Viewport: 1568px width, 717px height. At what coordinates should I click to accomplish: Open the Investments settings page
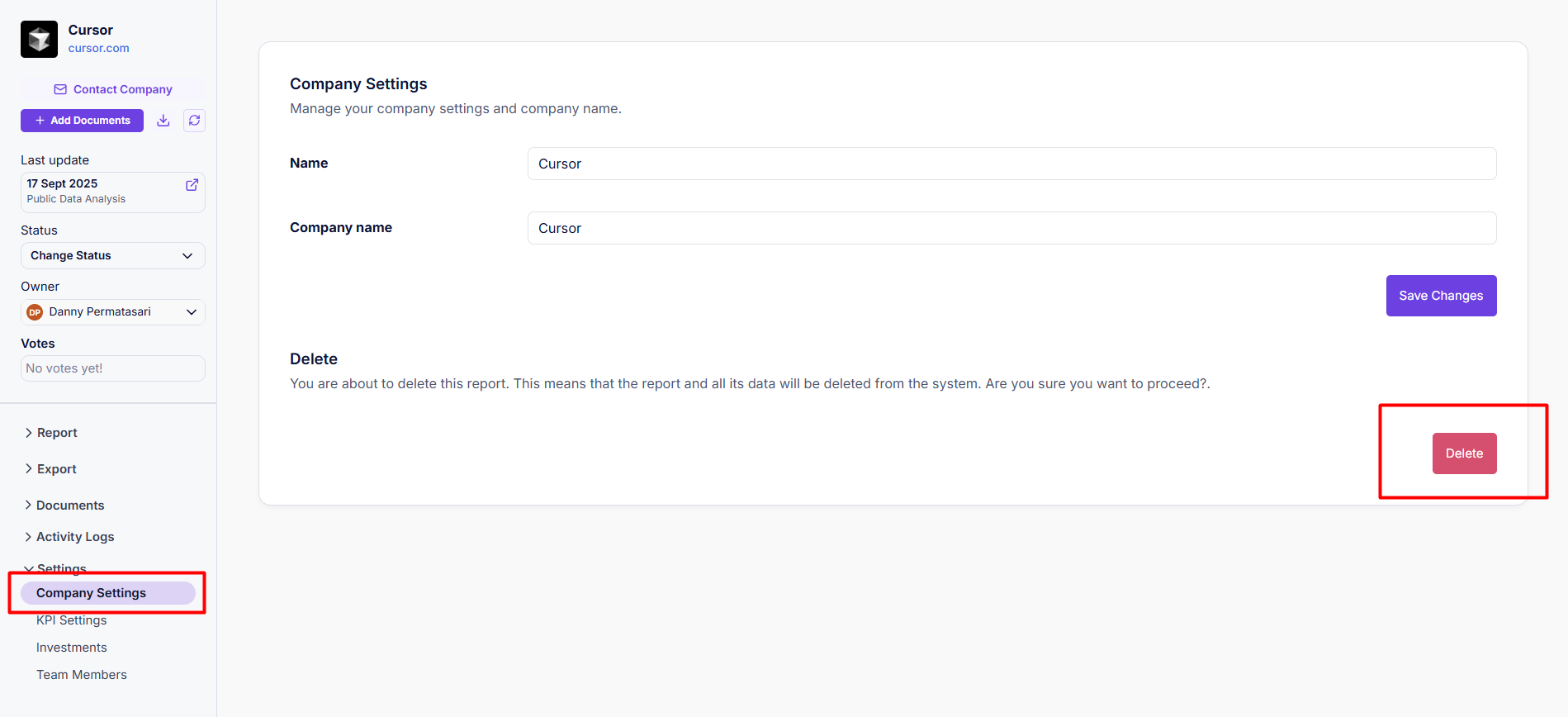coord(71,648)
